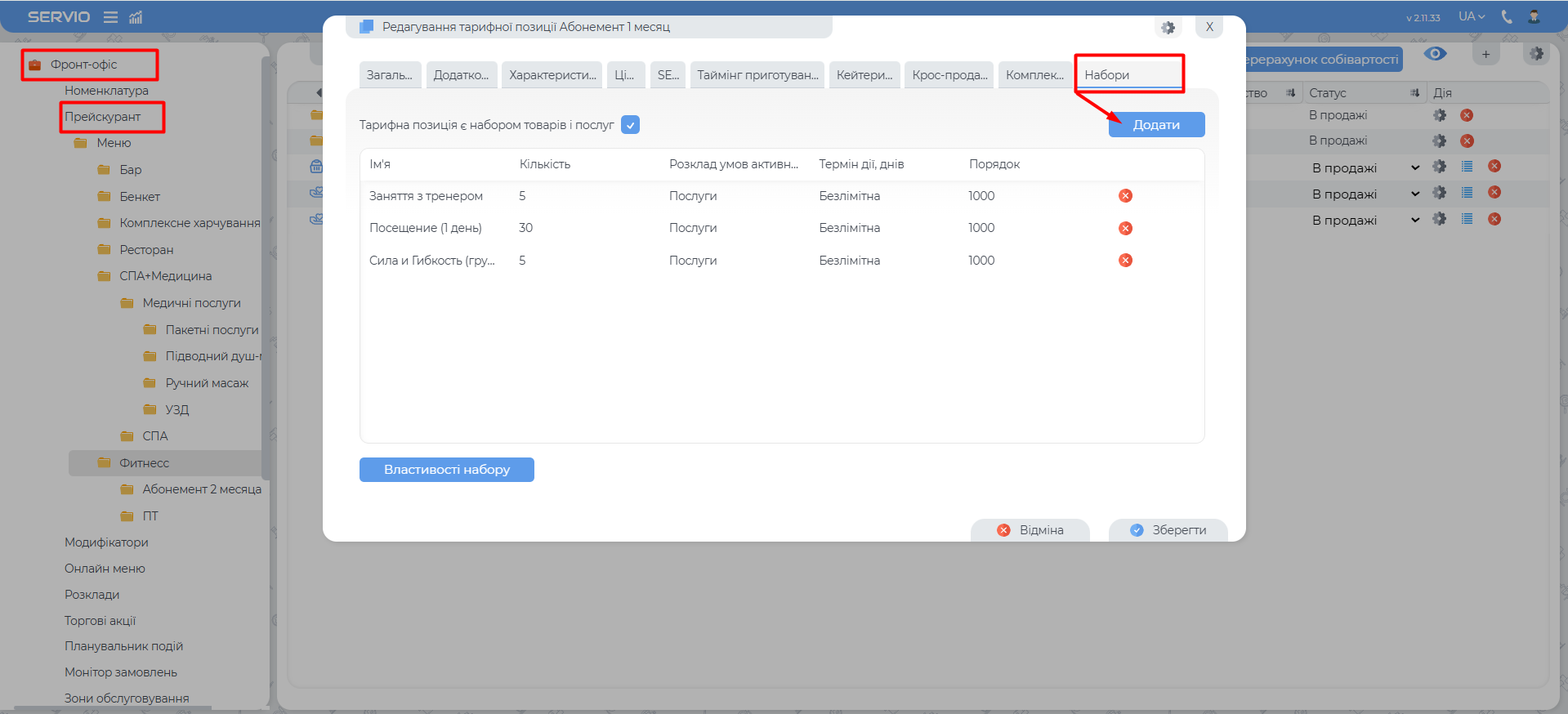This screenshot has height=714, width=1568.
Task: Open dialog settings gear icon
Action: point(1168,28)
